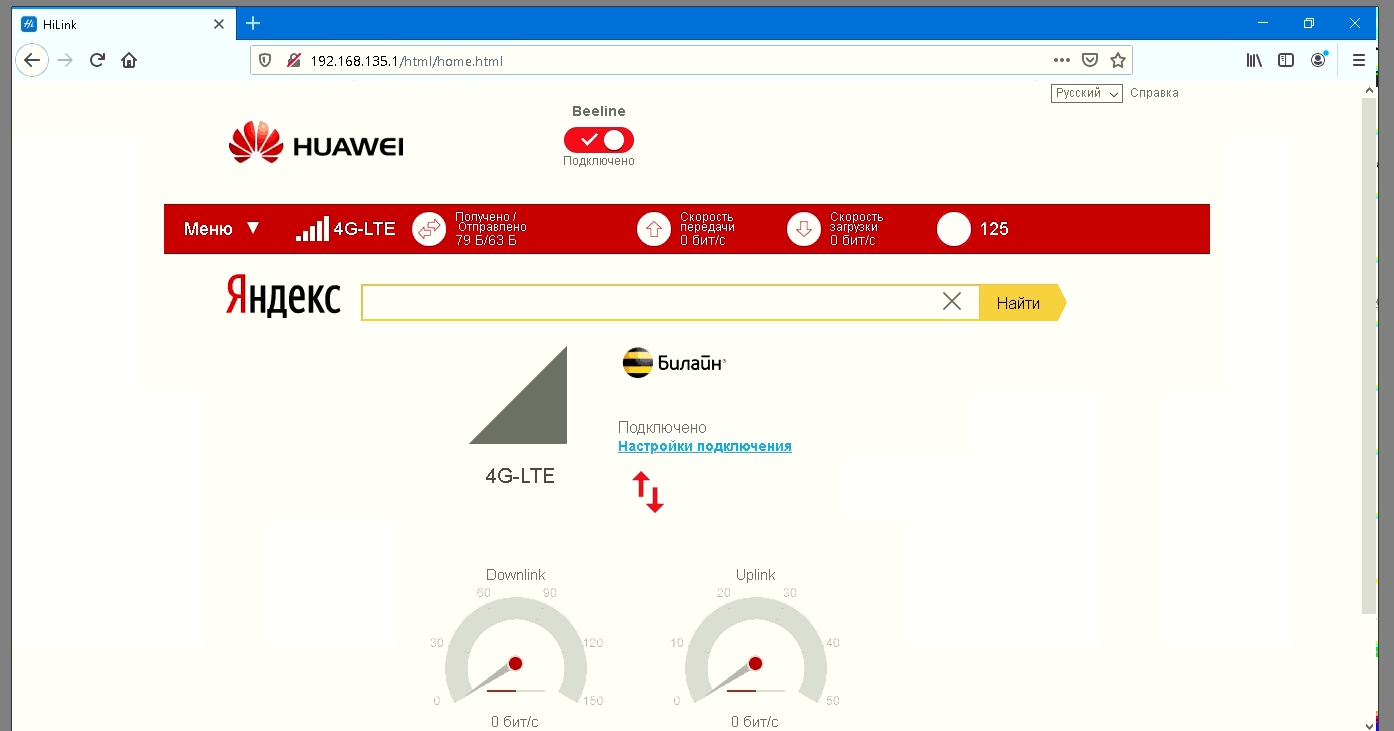Viewport: 1394px width, 731px height.
Task: Close the HiLink tab
Action: [219, 23]
